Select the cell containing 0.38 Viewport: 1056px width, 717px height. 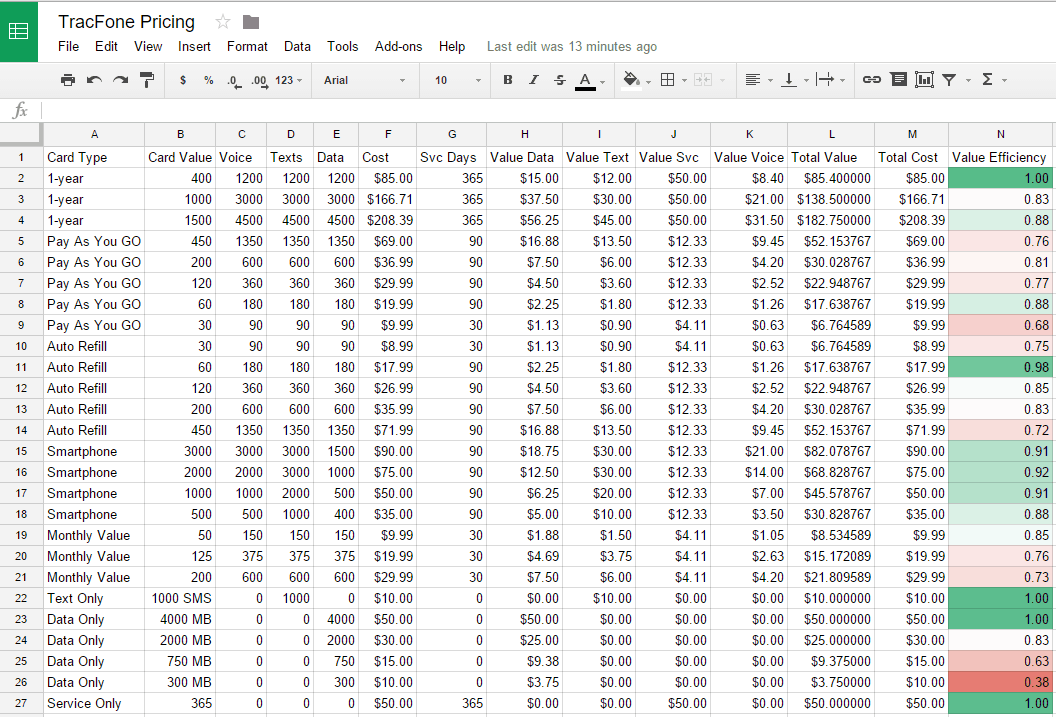click(x=1000, y=682)
